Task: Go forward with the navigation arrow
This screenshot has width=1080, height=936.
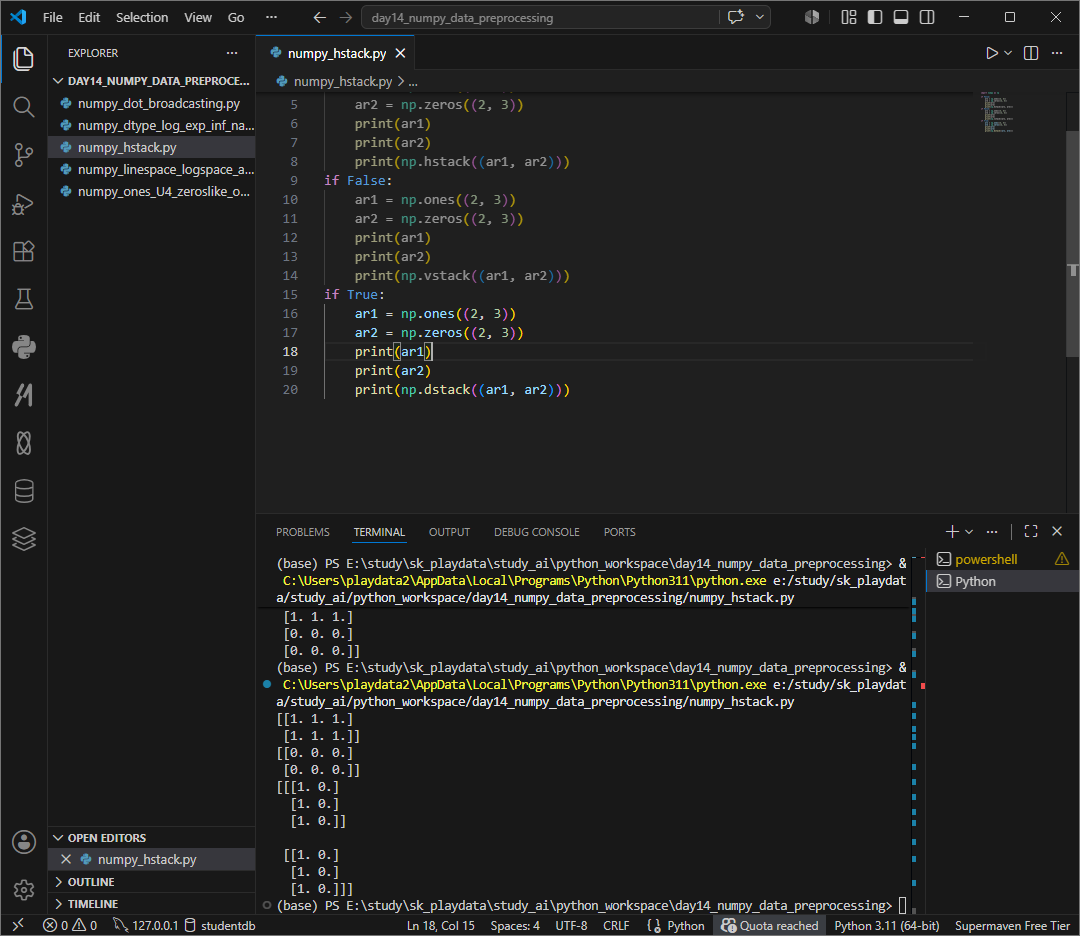Action: coord(346,17)
